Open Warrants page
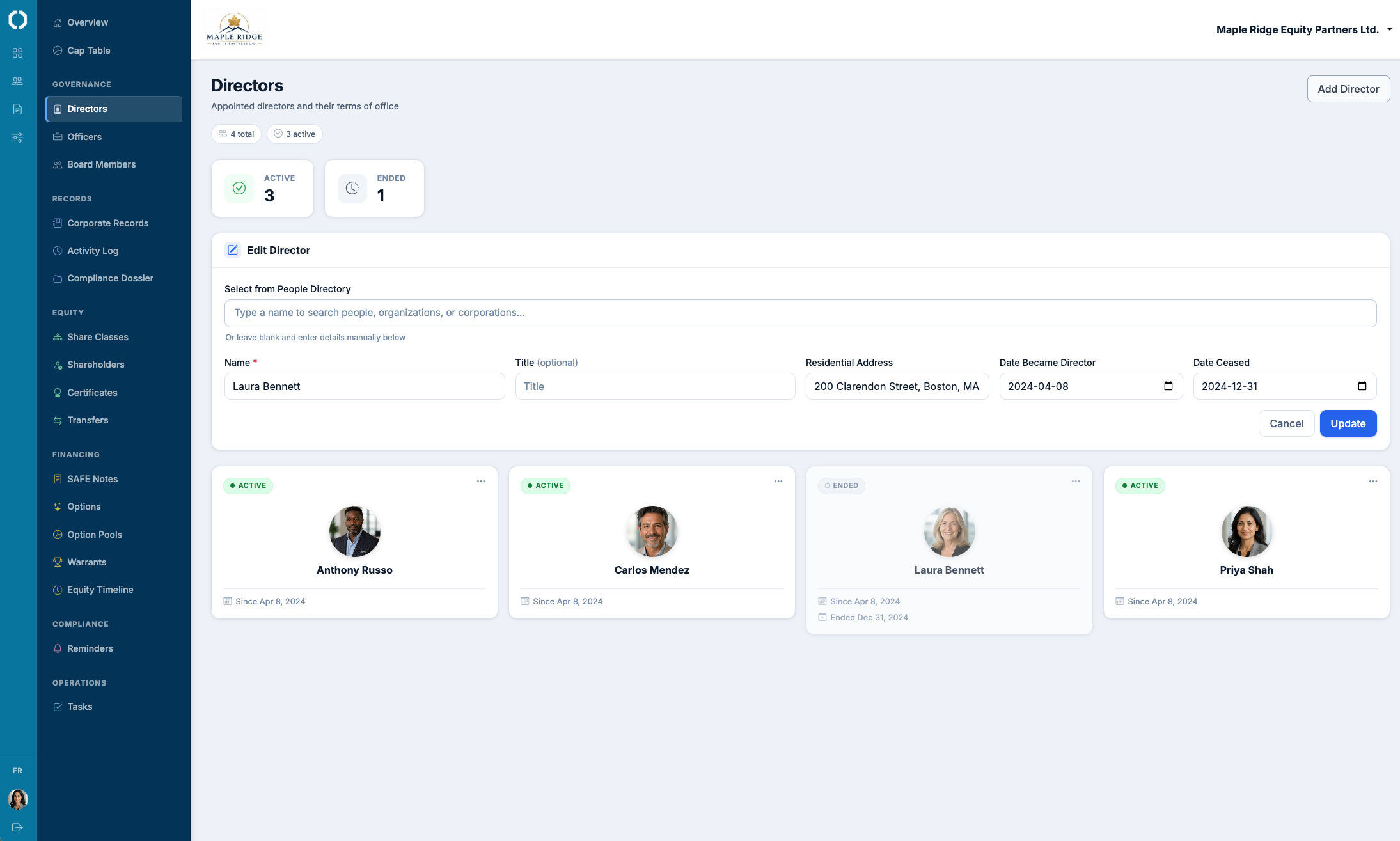The height and width of the screenshot is (841, 1400). [114, 562]
